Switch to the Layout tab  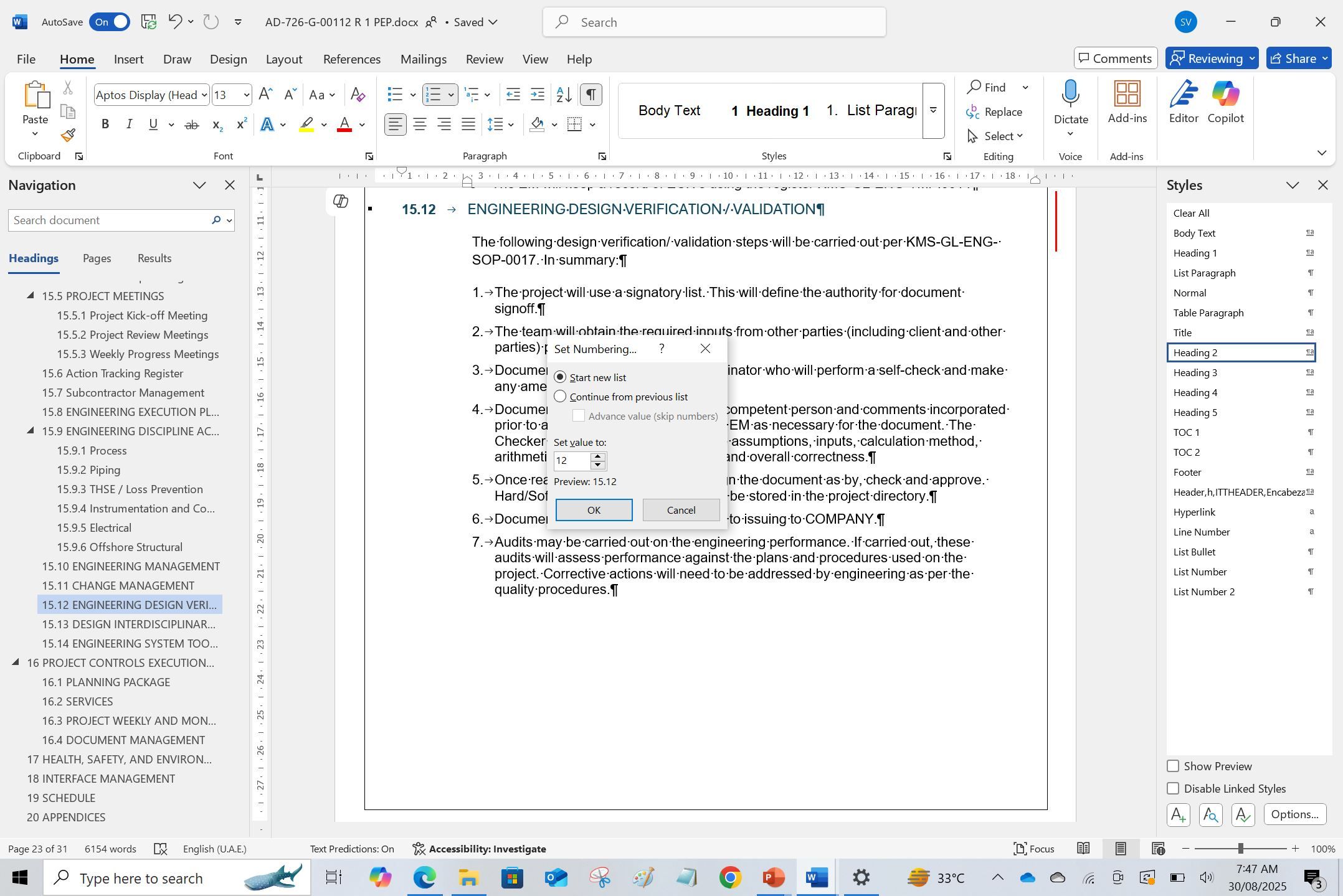[x=284, y=59]
